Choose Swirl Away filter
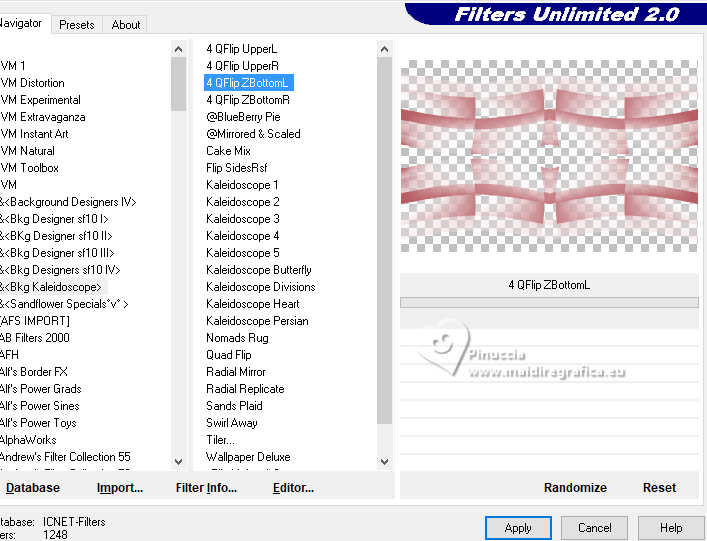Viewport: 707px width, 541px height. 232,423
